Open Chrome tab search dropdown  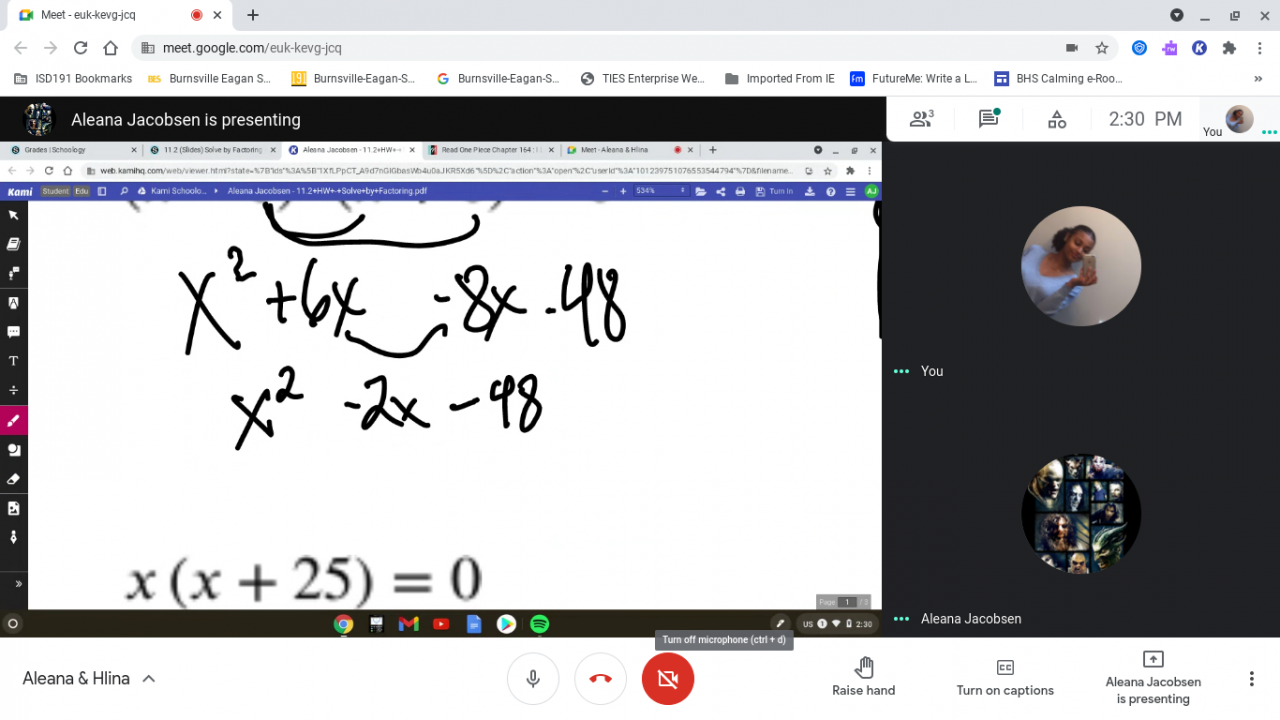(1177, 15)
